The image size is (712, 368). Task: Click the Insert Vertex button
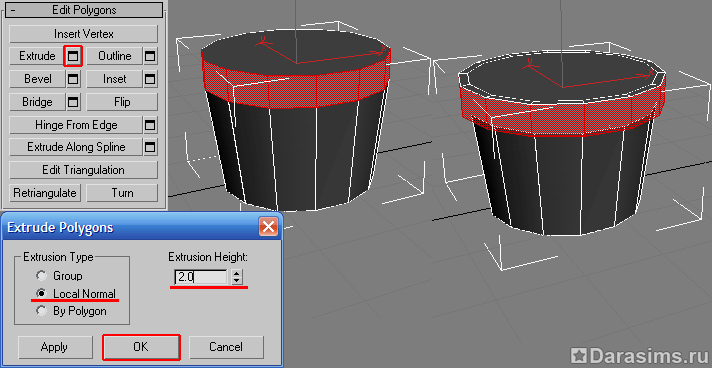pyautogui.click(x=84, y=34)
